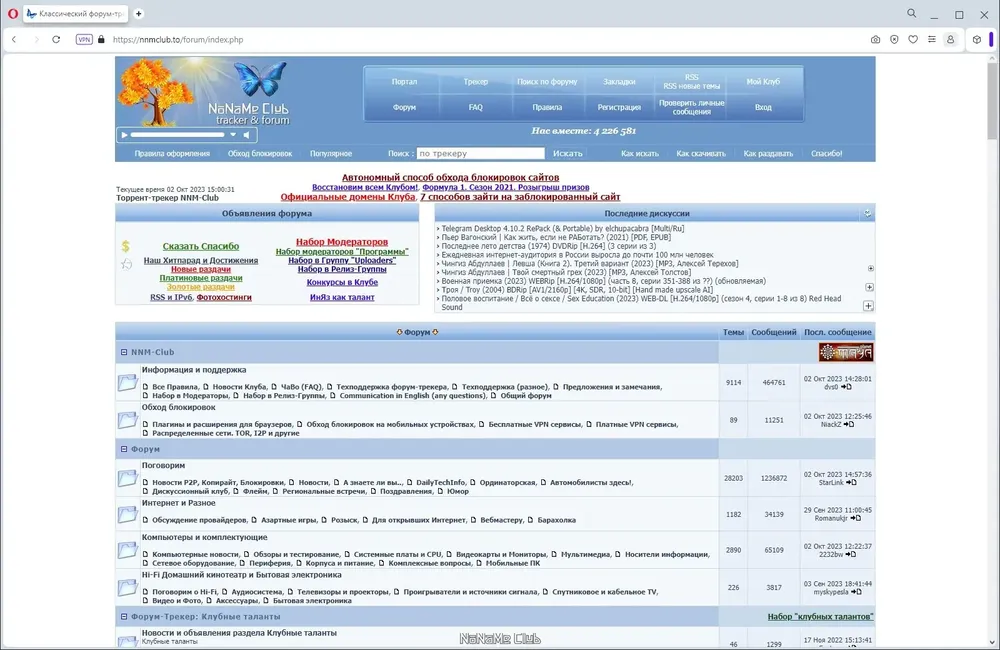
Task: Click the browser back arrow
Action: [x=14, y=40]
